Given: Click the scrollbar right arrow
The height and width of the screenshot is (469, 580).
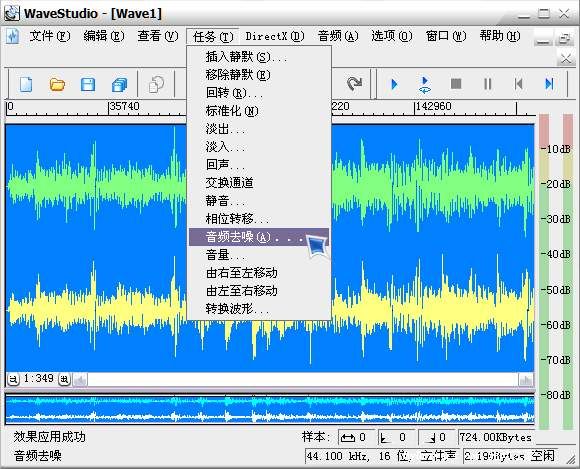Looking at the screenshot, I should (x=526, y=379).
